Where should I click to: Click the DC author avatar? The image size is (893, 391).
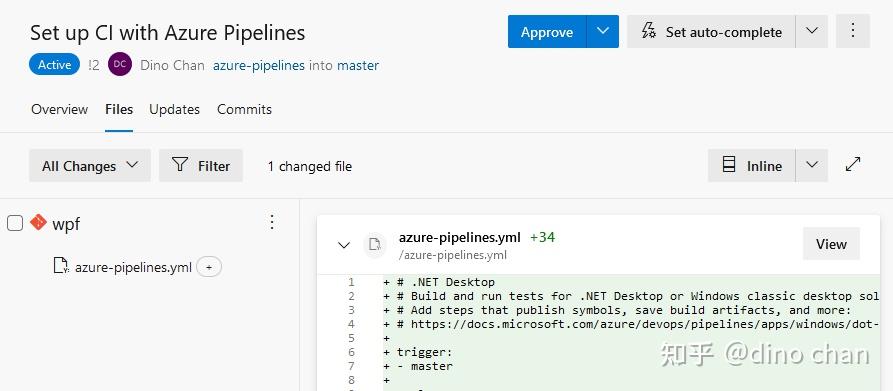pos(120,64)
